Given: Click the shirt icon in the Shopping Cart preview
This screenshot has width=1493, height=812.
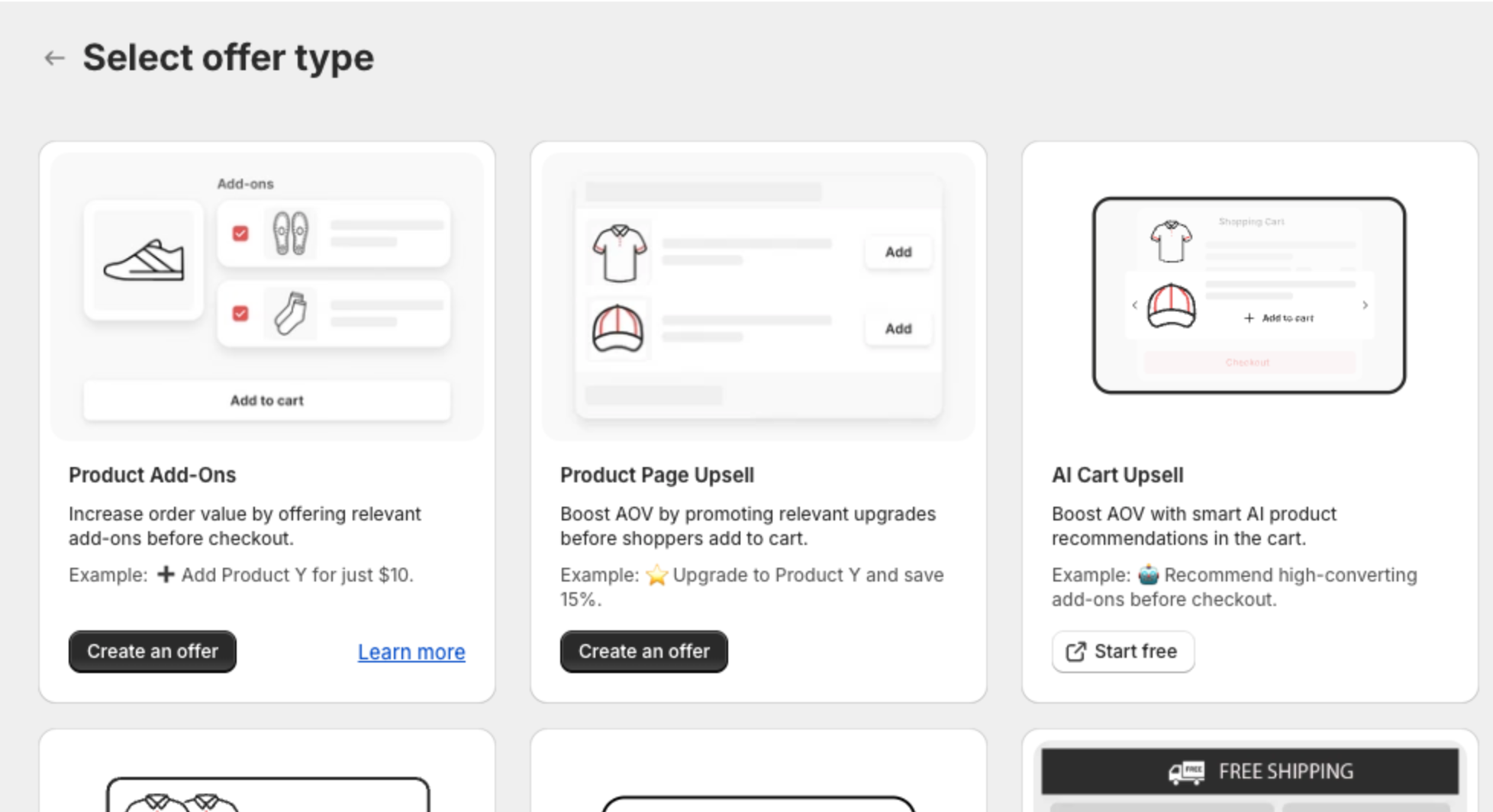Looking at the screenshot, I should coord(1172,241).
